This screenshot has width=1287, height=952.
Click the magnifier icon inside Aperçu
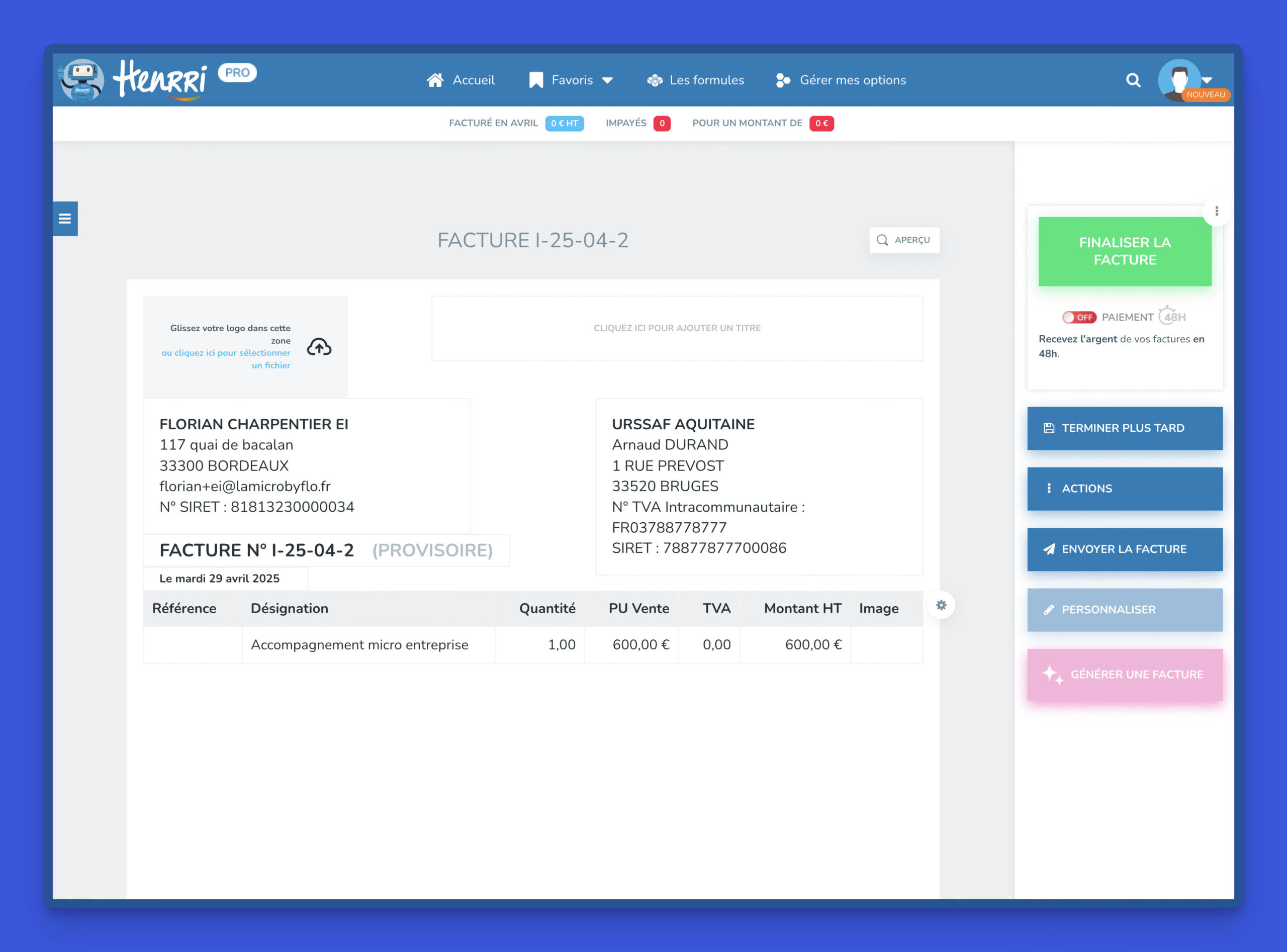[x=882, y=240]
